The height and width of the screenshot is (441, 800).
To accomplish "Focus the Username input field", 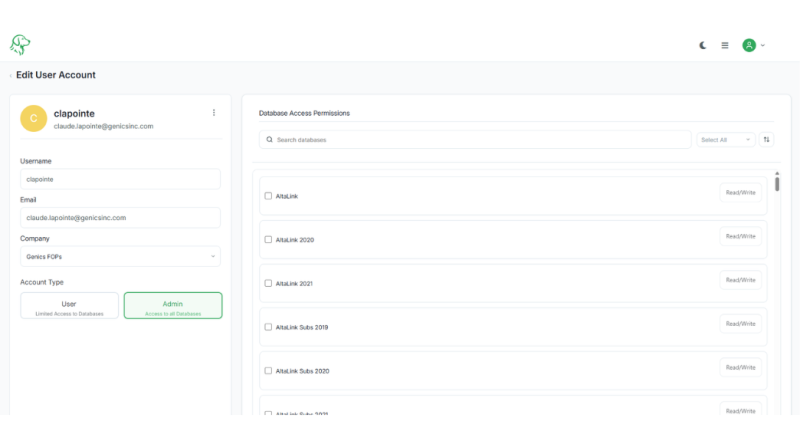I will tap(120, 179).
